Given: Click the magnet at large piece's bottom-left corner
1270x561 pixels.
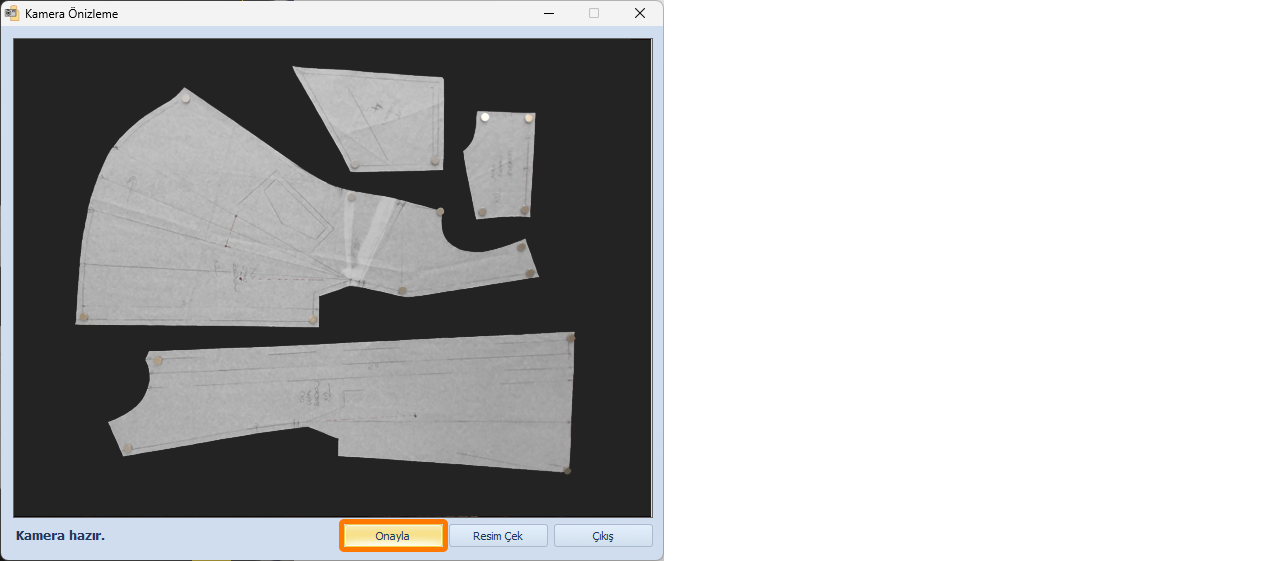Looking at the screenshot, I should pos(84,317).
